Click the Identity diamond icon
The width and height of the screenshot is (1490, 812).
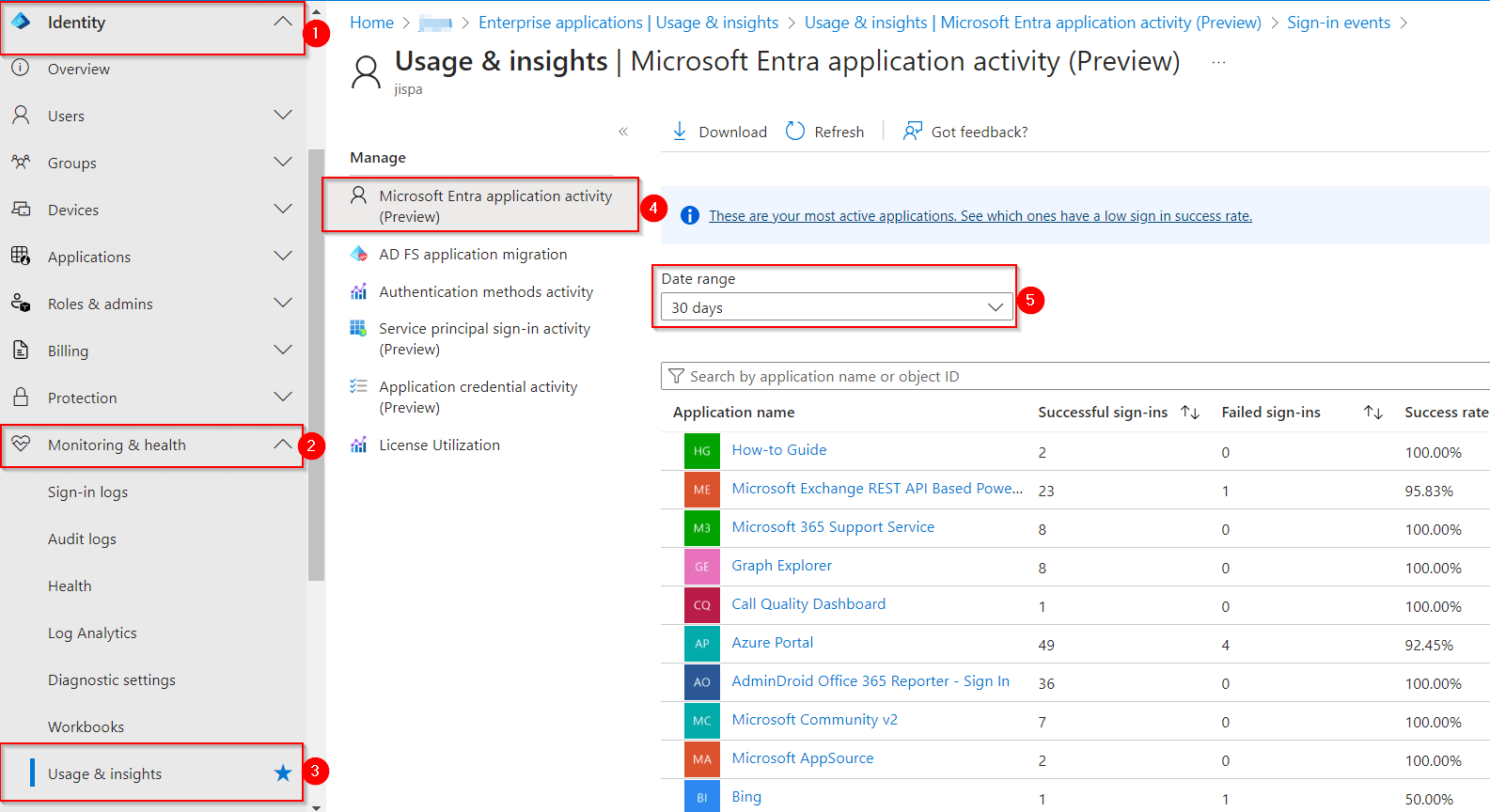[21, 22]
